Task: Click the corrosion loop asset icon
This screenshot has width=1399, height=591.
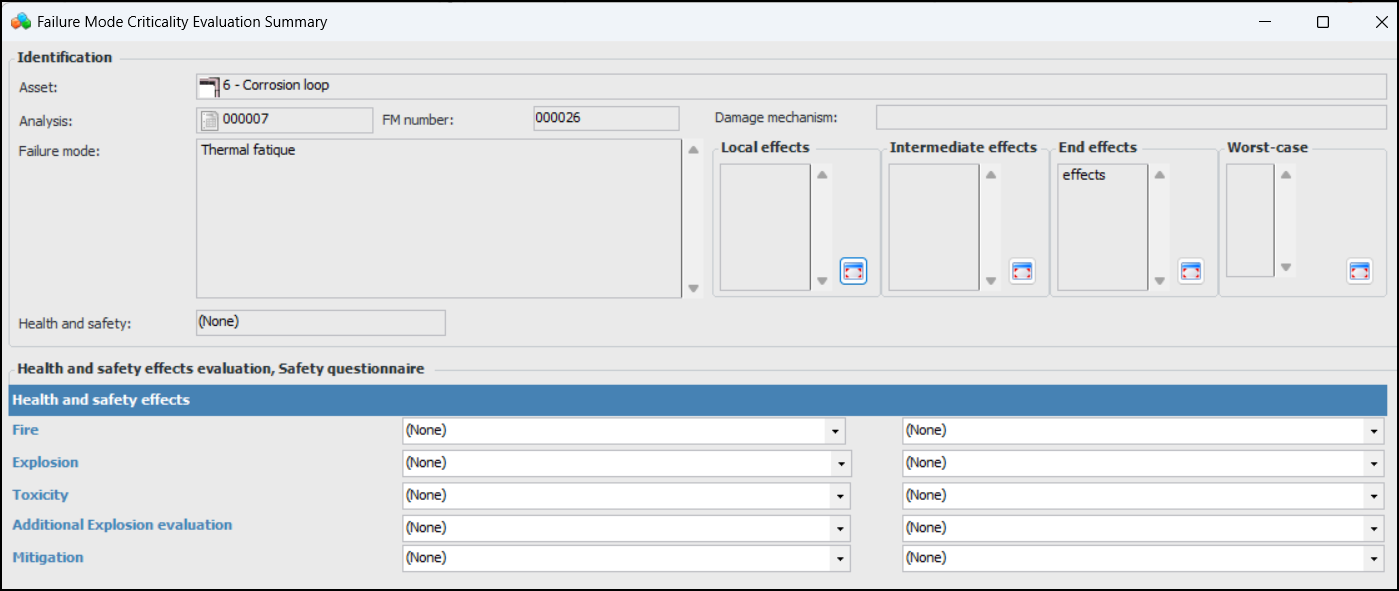Action: click(210, 86)
